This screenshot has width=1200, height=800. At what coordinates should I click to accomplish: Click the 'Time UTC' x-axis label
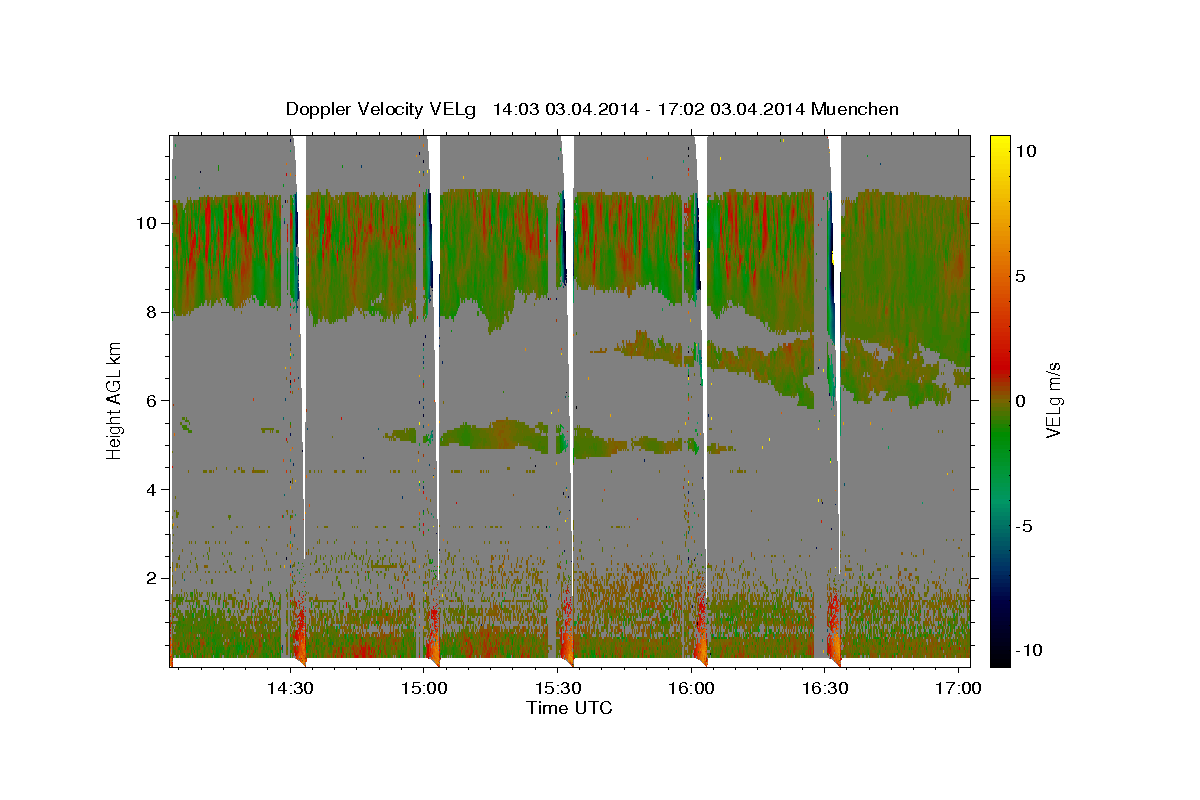click(x=570, y=708)
